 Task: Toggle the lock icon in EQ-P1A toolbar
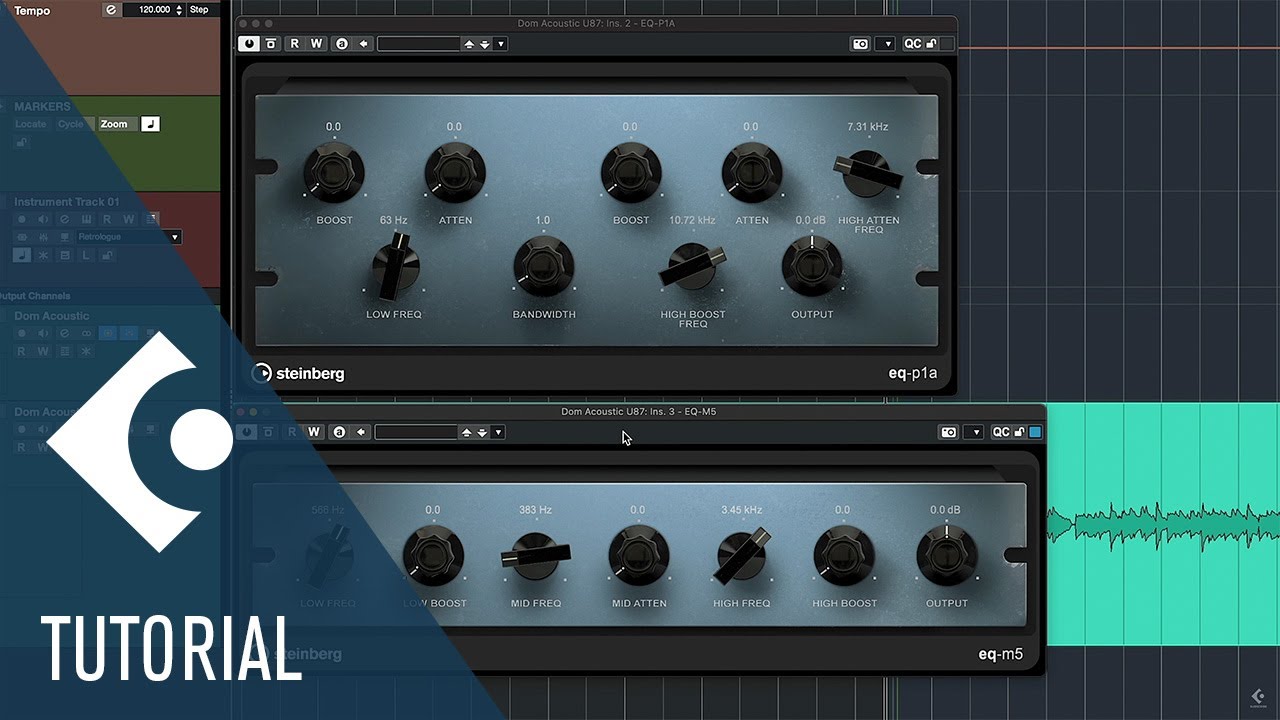click(931, 44)
